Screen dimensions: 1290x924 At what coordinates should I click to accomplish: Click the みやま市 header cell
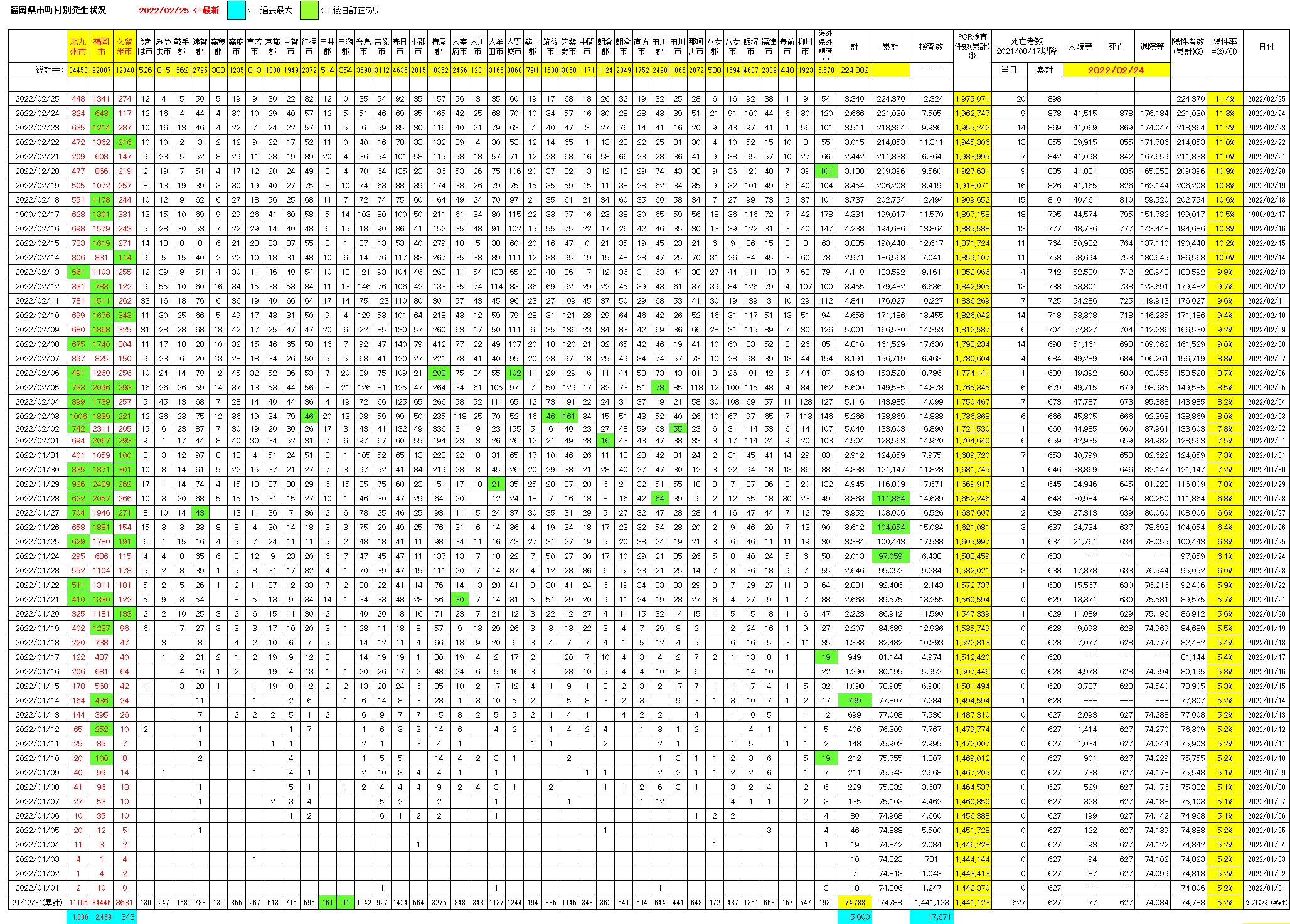pyautogui.click(x=163, y=46)
